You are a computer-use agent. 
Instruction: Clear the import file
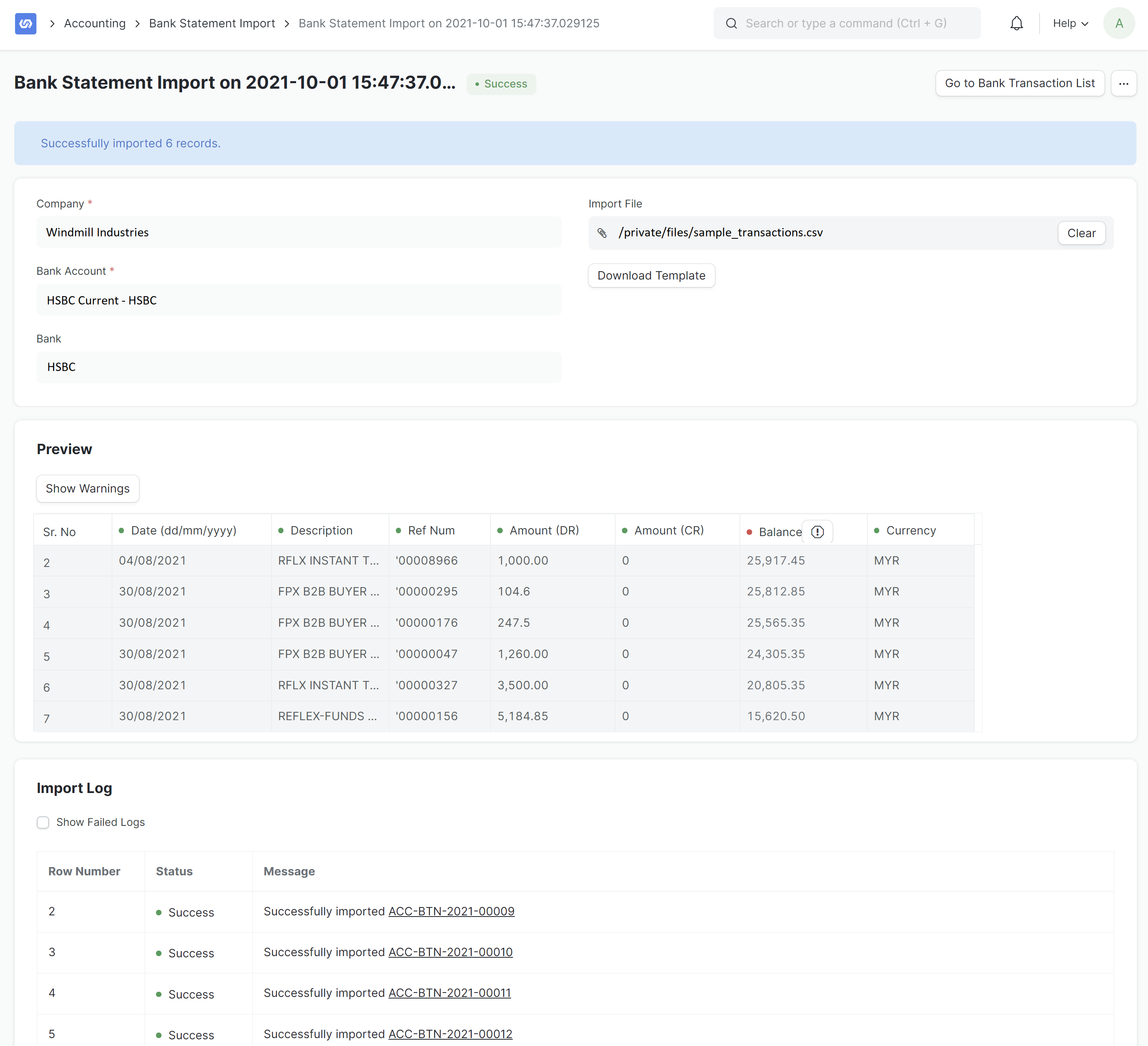pyautogui.click(x=1081, y=233)
